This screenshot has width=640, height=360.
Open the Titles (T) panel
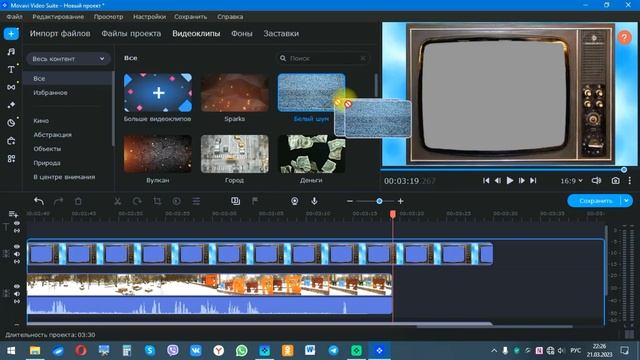pos(11,69)
